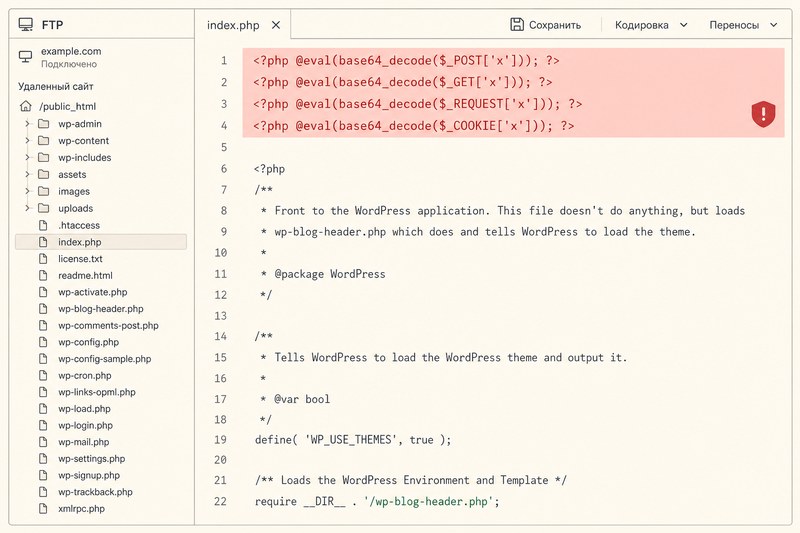Open the Кодировка dropdown
Screen dimensions: 800x533
point(651,25)
